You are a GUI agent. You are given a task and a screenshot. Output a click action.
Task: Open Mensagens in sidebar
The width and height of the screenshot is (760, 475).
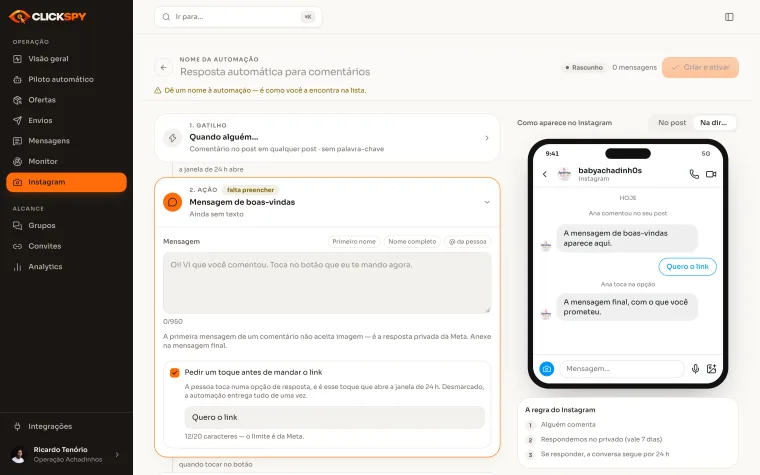tap(66, 141)
